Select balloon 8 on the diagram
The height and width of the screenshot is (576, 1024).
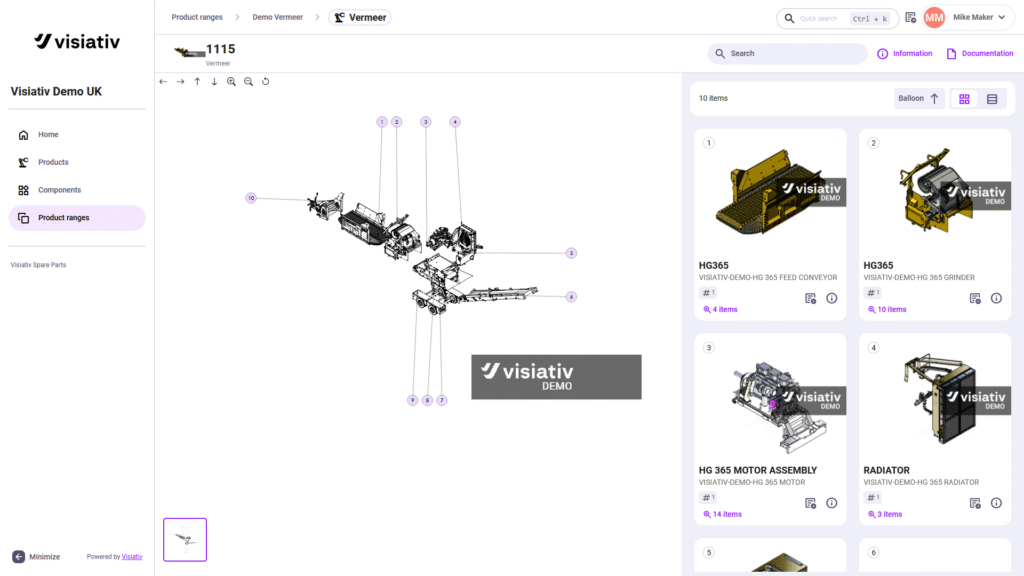click(427, 400)
